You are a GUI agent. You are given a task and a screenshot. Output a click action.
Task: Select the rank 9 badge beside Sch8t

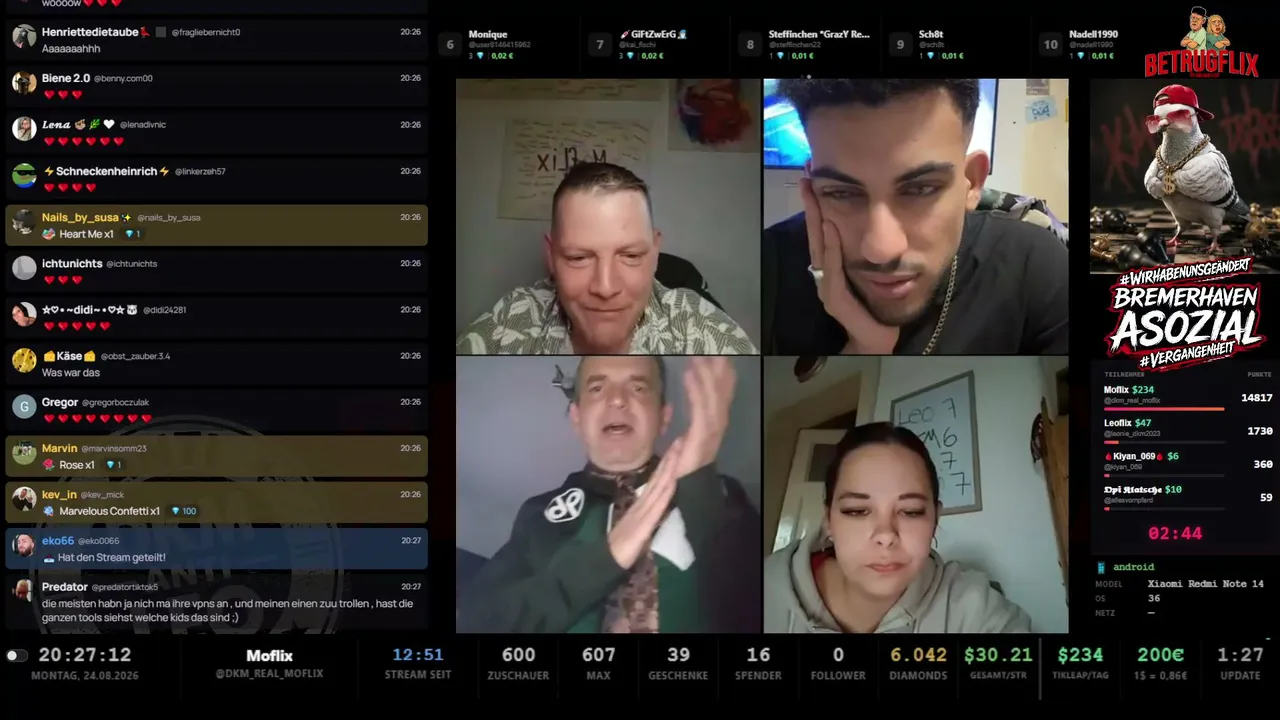pos(900,44)
